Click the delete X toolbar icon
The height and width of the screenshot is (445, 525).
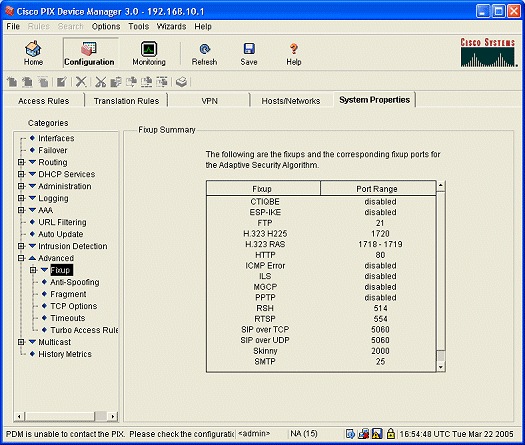click(x=81, y=81)
